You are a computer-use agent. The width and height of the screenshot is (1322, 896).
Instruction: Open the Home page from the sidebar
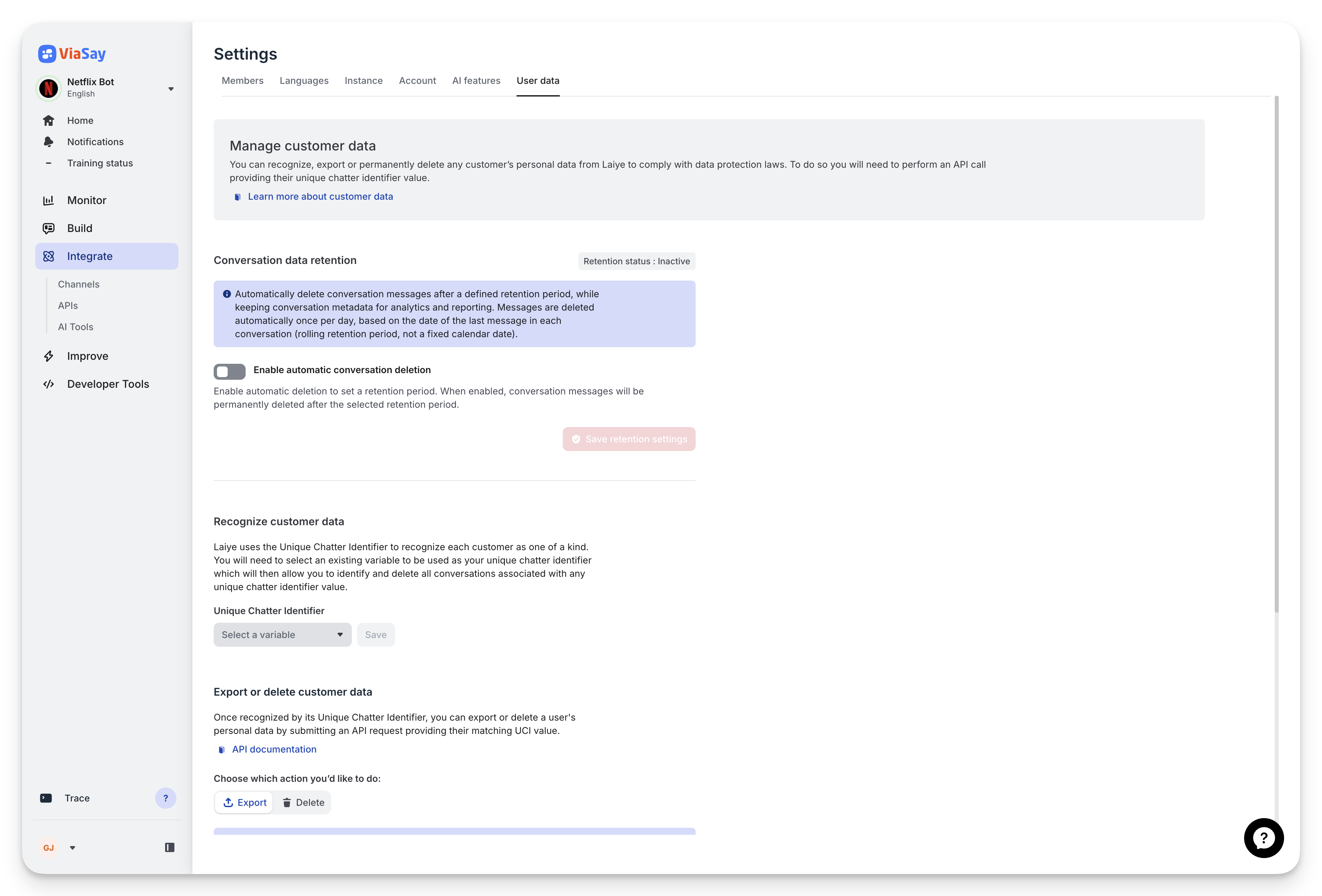[x=80, y=120]
